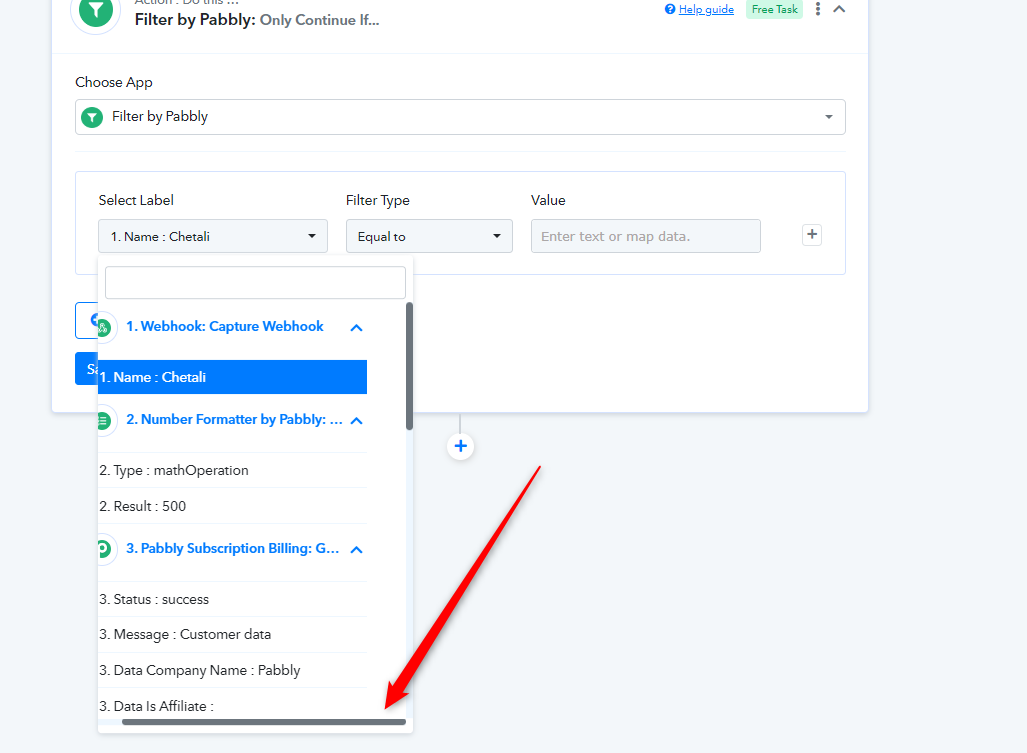Click the Webhook: Capture Webhook heading
This screenshot has width=1027, height=753.
click(225, 326)
